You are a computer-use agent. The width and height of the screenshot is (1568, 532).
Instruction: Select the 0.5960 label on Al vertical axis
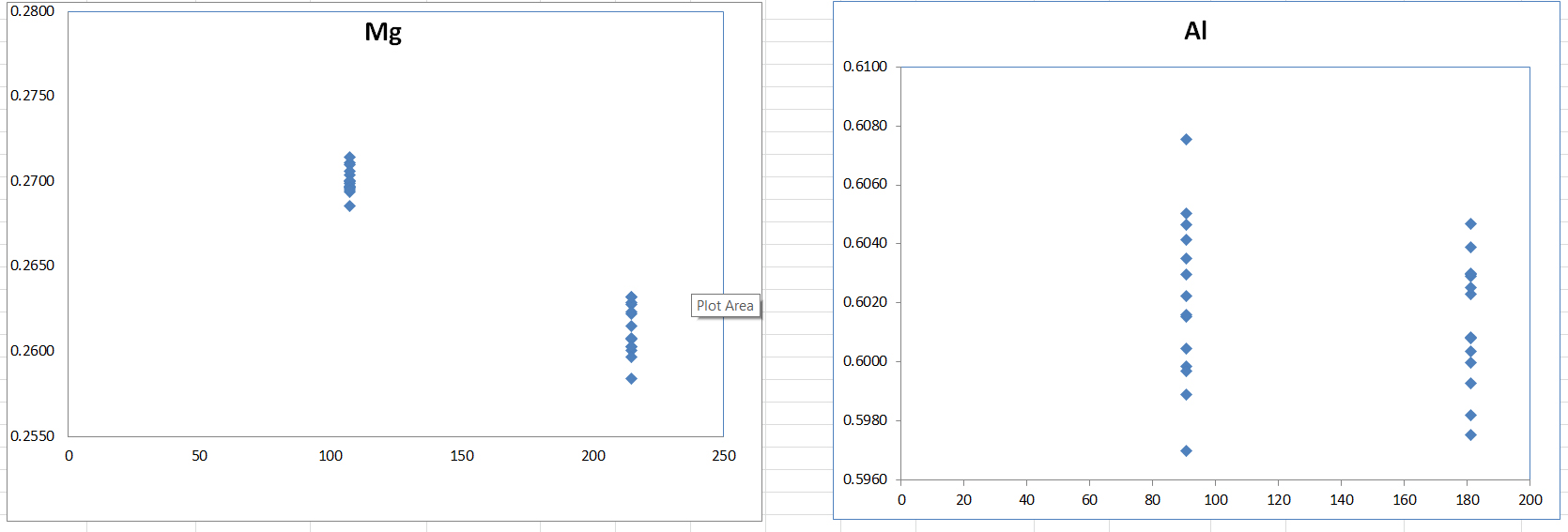[x=865, y=479]
